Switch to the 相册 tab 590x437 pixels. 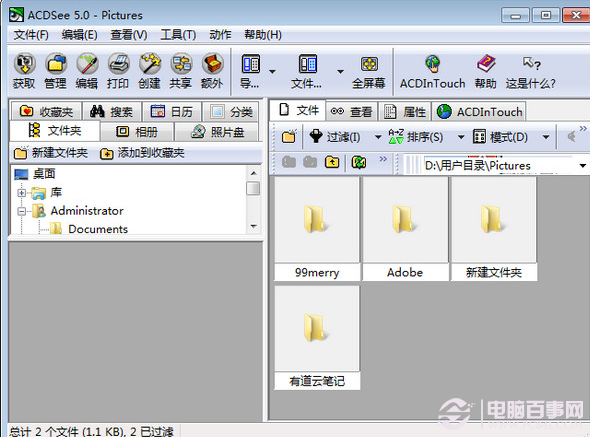click(x=137, y=131)
